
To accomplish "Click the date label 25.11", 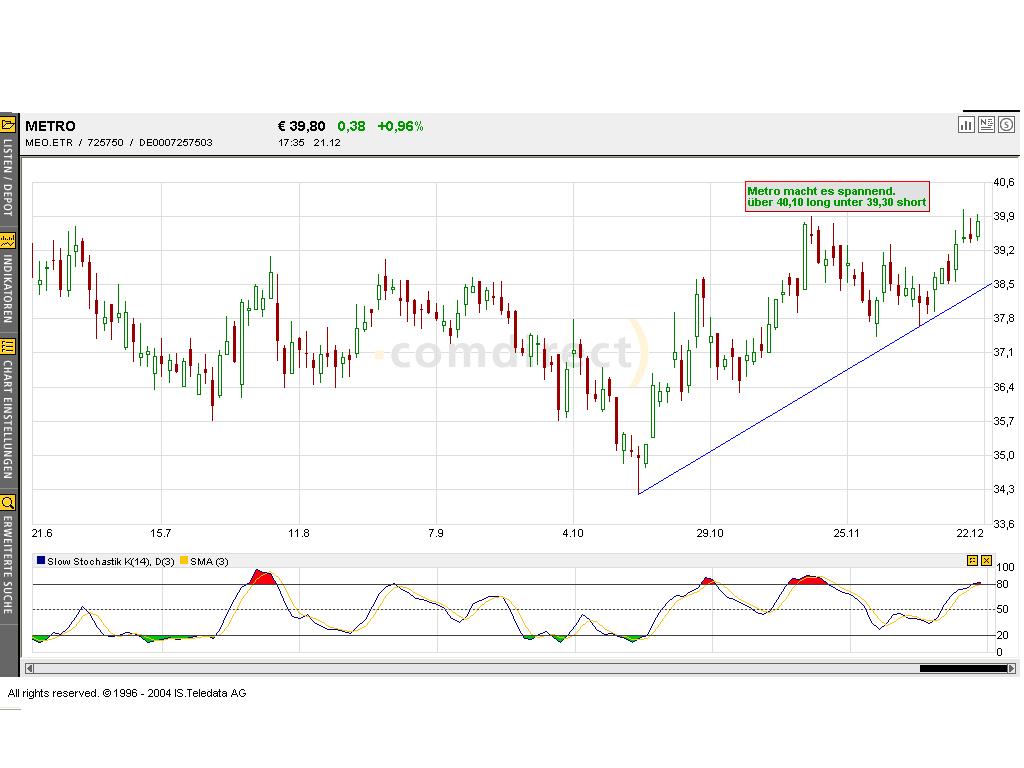I will click(846, 533).
